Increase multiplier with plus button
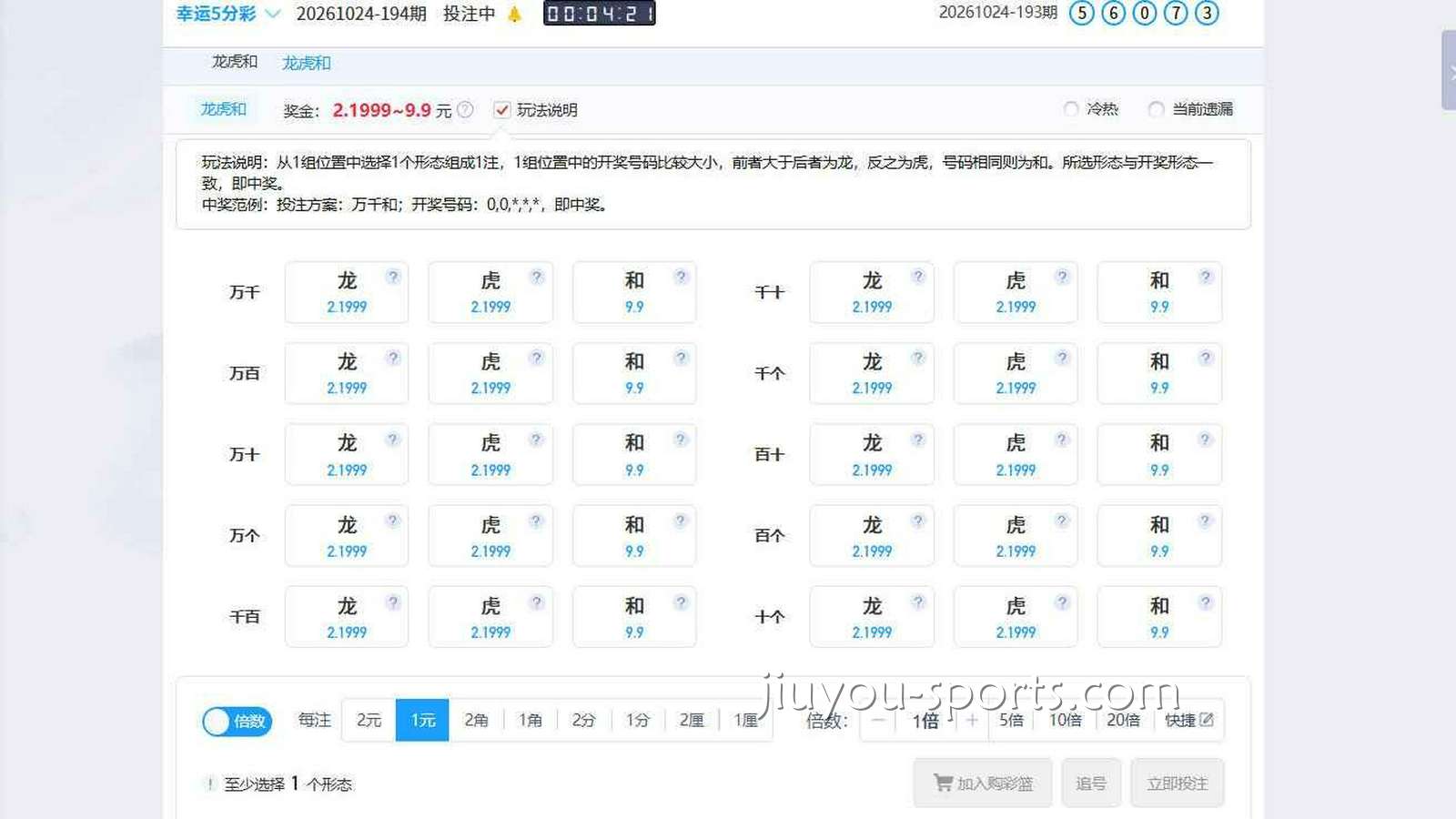The height and width of the screenshot is (819, 1456). click(971, 720)
